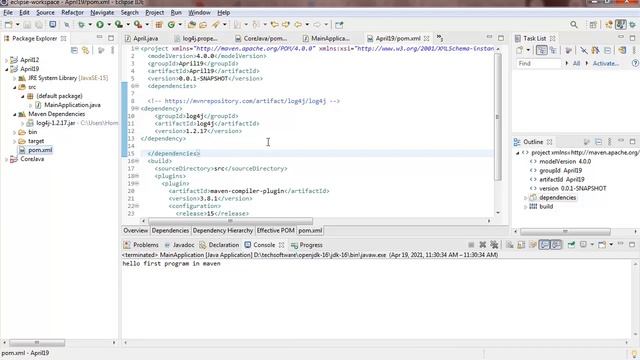This screenshot has height=360, width=640.
Task: Click the New Java Class icon
Action: tap(171, 24)
